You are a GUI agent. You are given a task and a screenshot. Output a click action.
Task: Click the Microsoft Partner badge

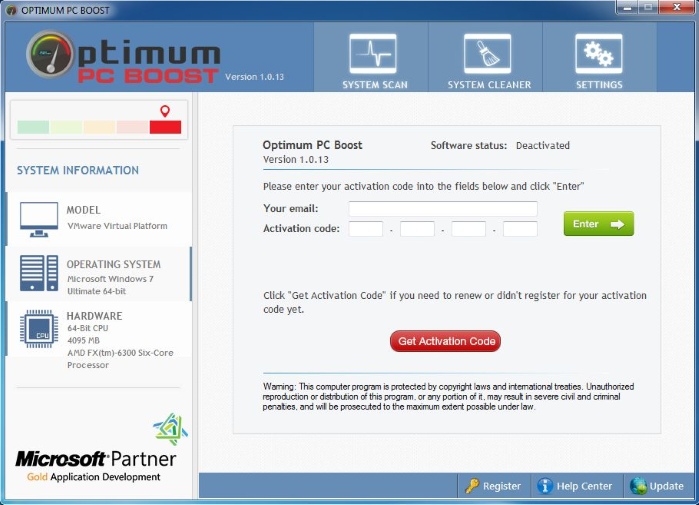pyautogui.click(x=96, y=460)
